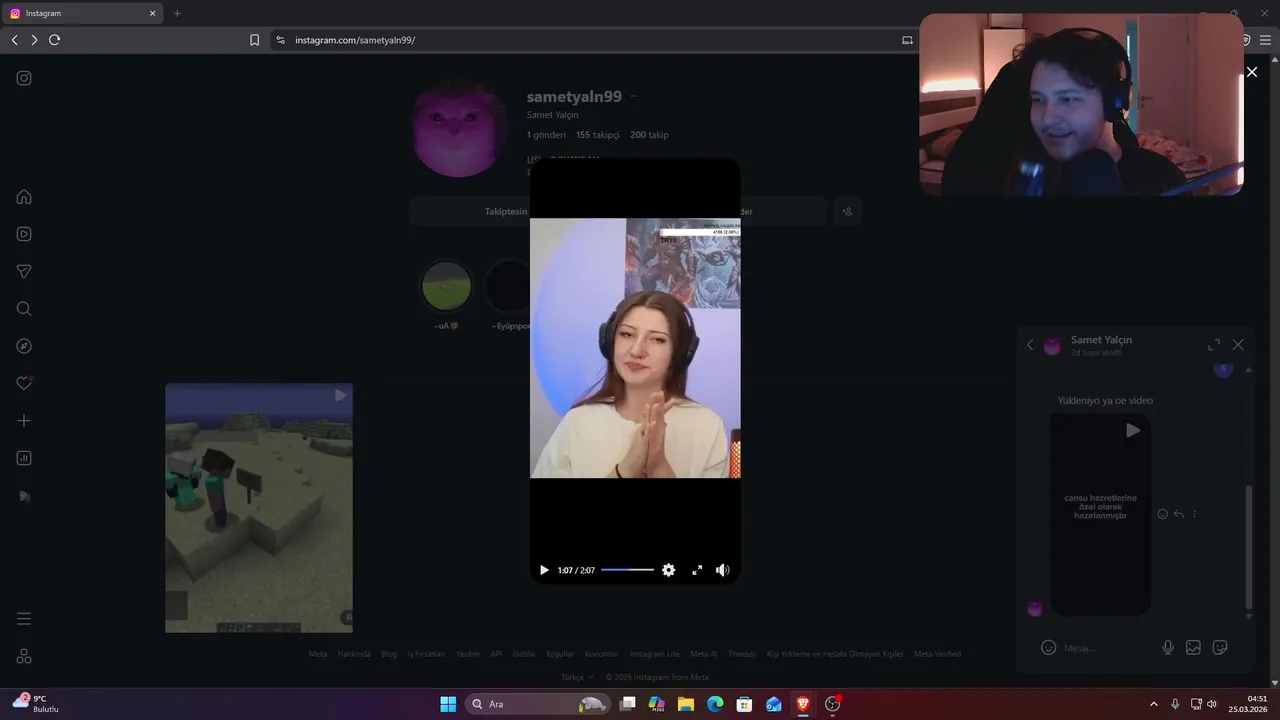Image resolution: width=1280 pixels, height=720 pixels.
Task: Open the Meta apps icon at sidebar bottom
Action: (24, 656)
